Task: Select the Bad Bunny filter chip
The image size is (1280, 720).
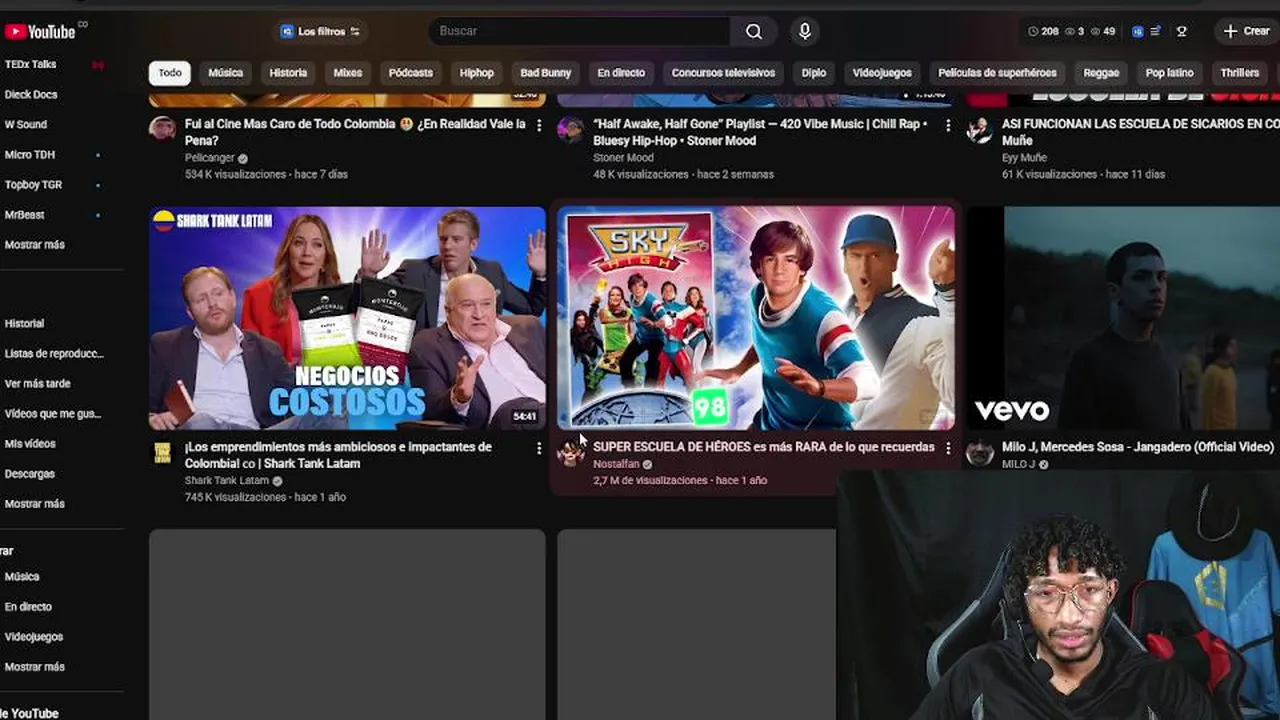Action: pos(546,73)
